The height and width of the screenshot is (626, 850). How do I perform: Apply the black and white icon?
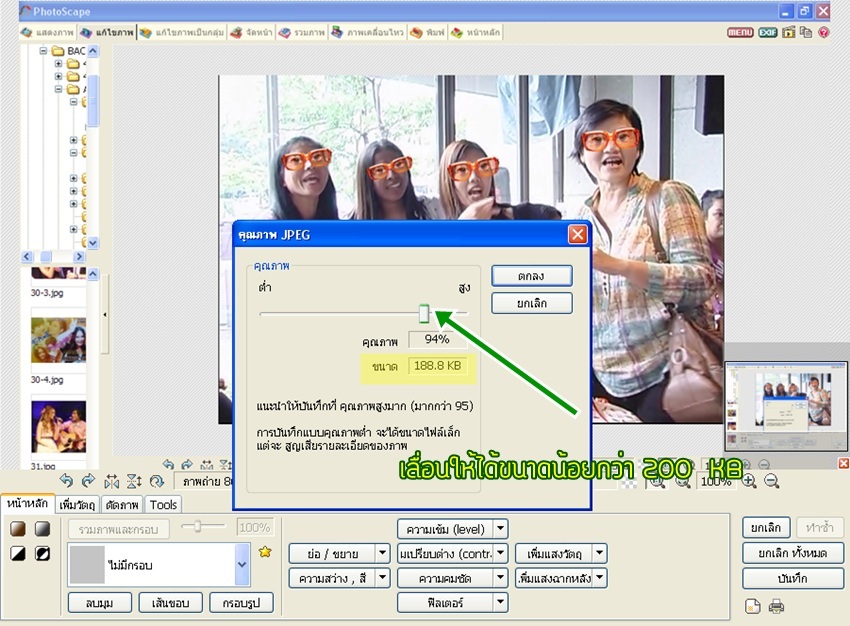[18, 553]
